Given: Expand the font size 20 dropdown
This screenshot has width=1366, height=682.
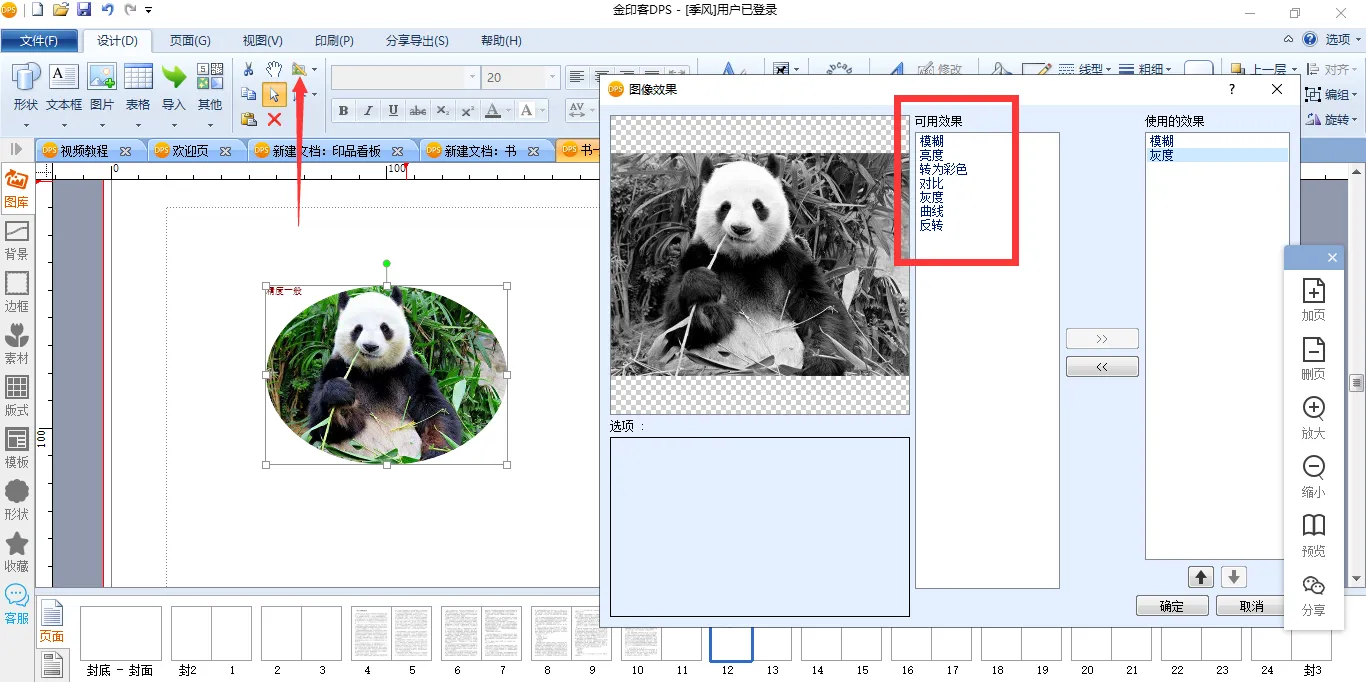Looking at the screenshot, I should (552, 77).
